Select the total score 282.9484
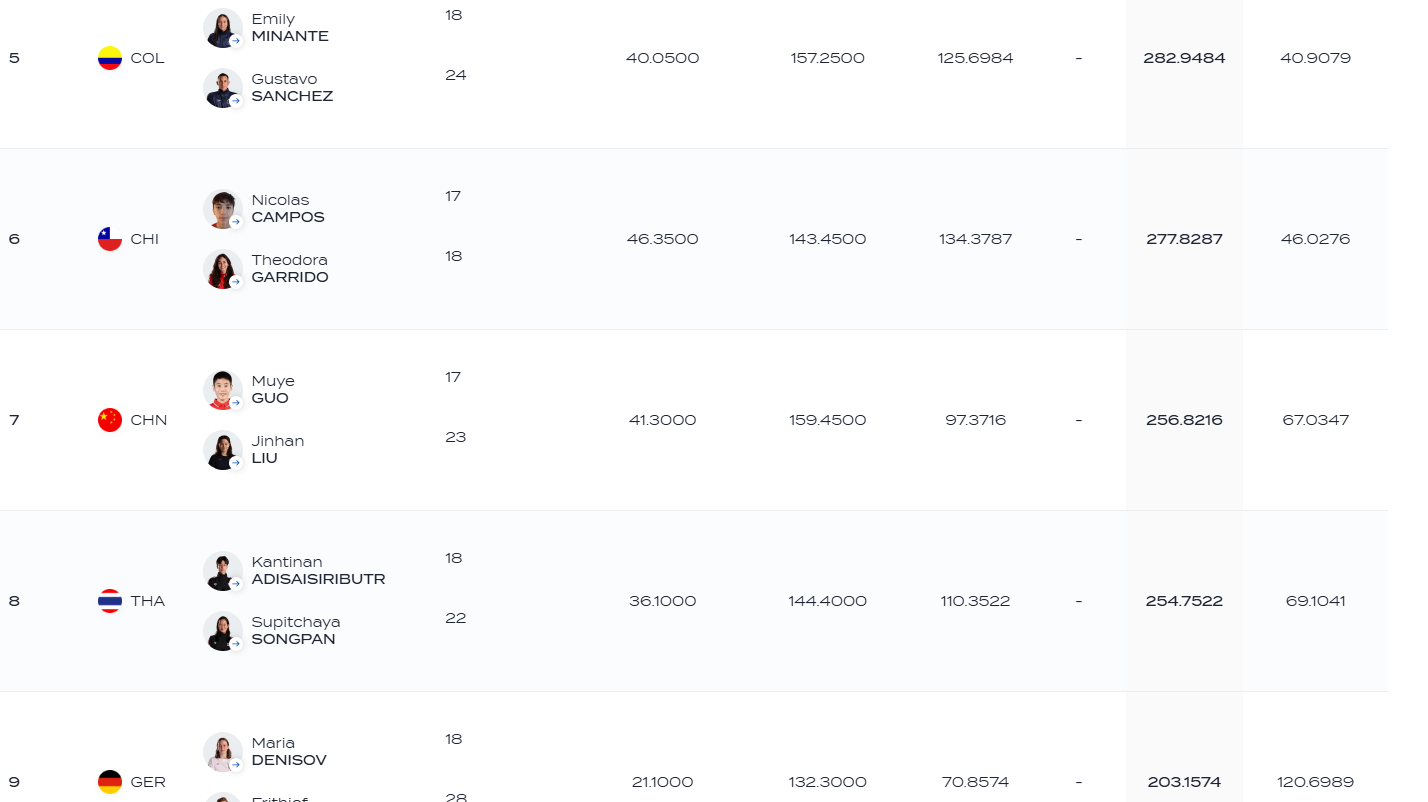Viewport: 1428px width, 802px height. point(1184,58)
